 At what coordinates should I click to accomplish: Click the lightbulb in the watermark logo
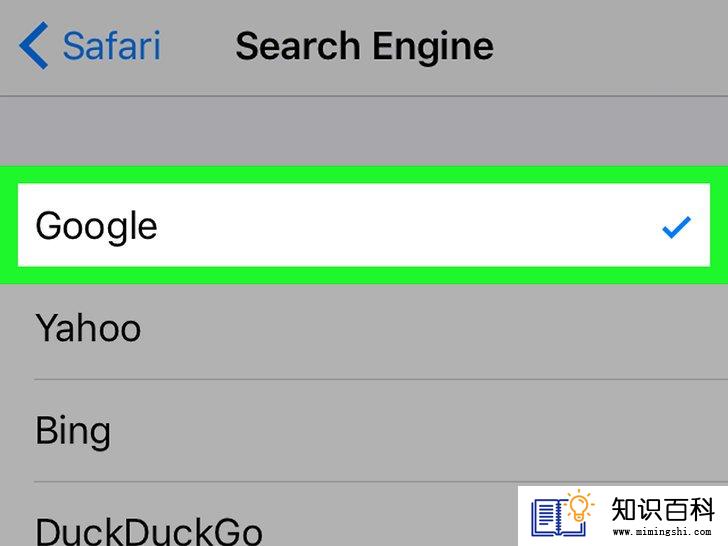pos(579,506)
